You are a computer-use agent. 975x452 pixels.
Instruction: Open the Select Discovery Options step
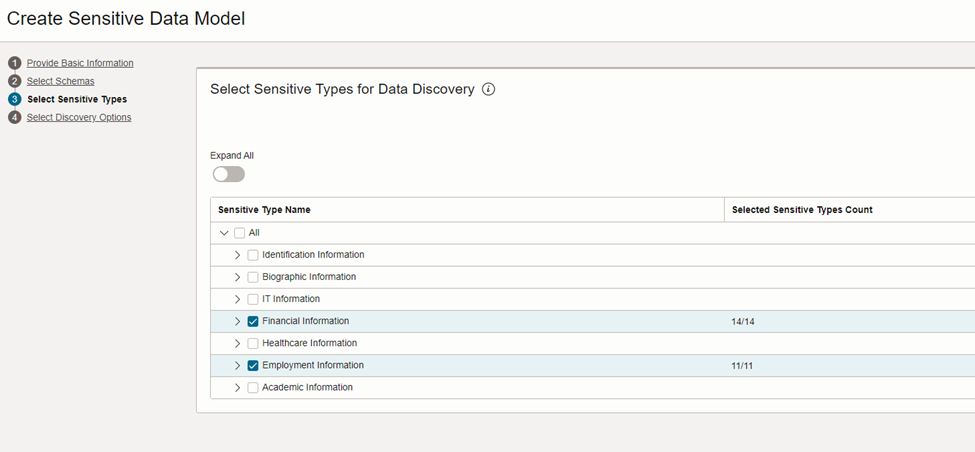tap(79, 117)
